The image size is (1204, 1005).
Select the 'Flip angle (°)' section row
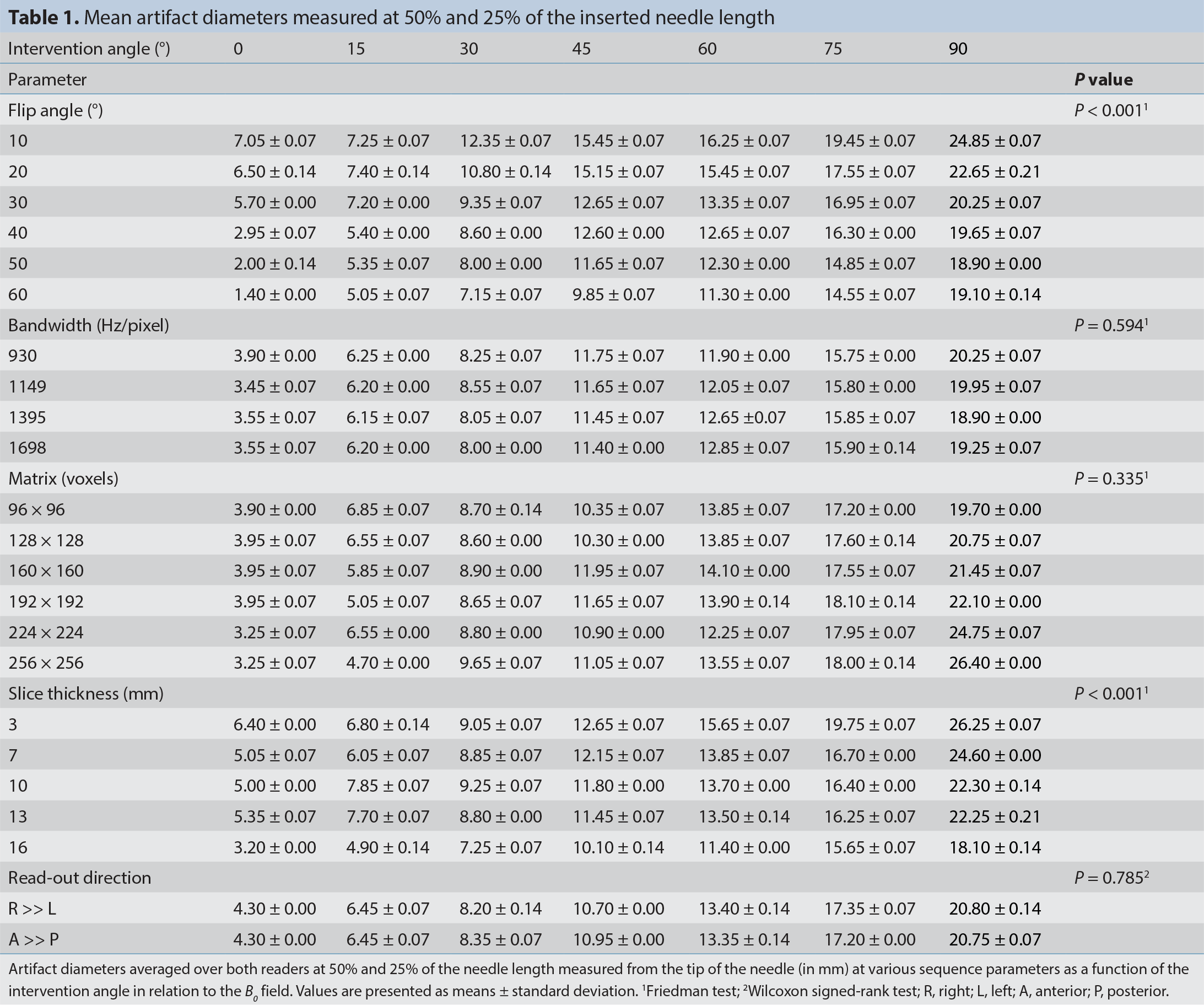(x=602, y=110)
